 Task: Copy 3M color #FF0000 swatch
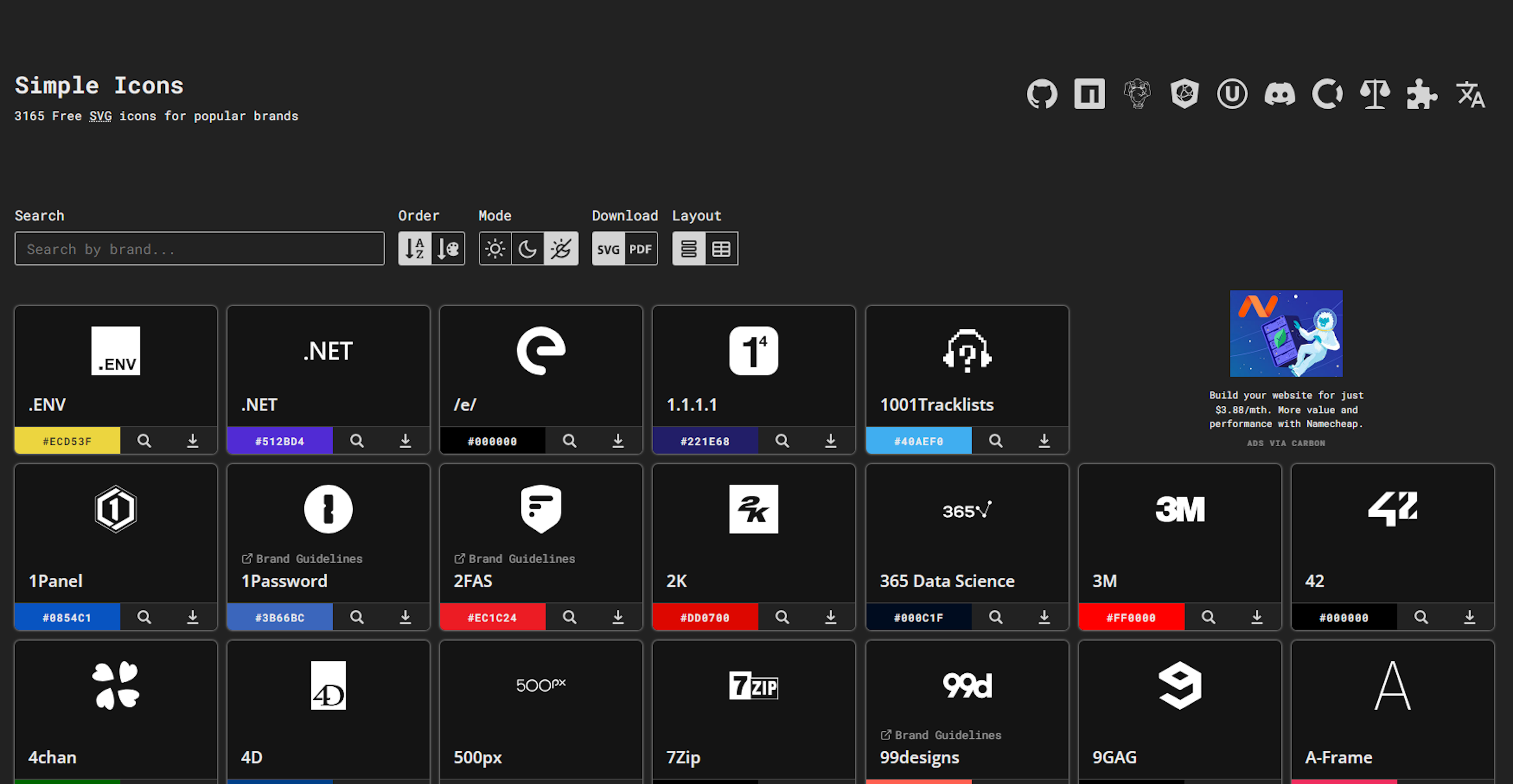(x=1131, y=617)
